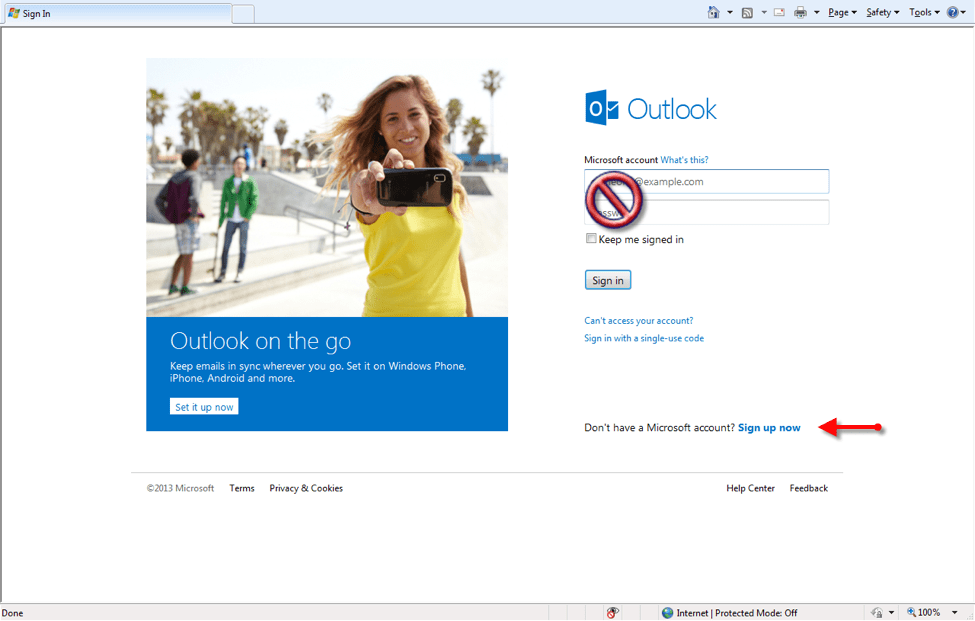Viewport: 975px width, 621px height.
Task: Click the Done status bar text
Action: coord(12,613)
